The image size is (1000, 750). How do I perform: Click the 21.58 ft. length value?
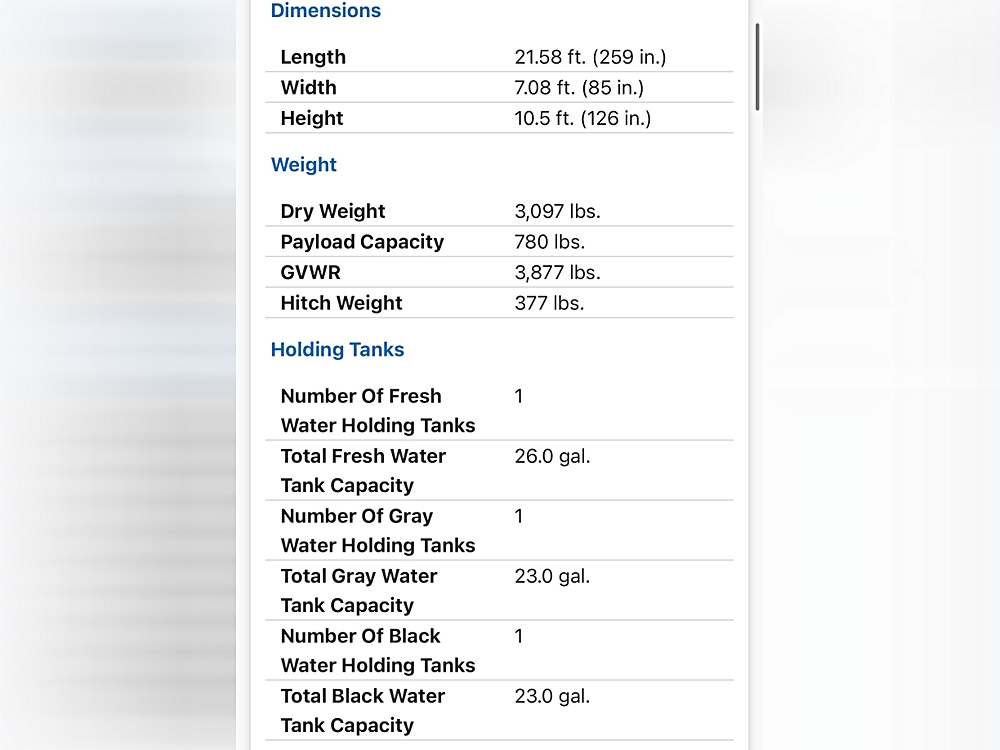tap(590, 58)
